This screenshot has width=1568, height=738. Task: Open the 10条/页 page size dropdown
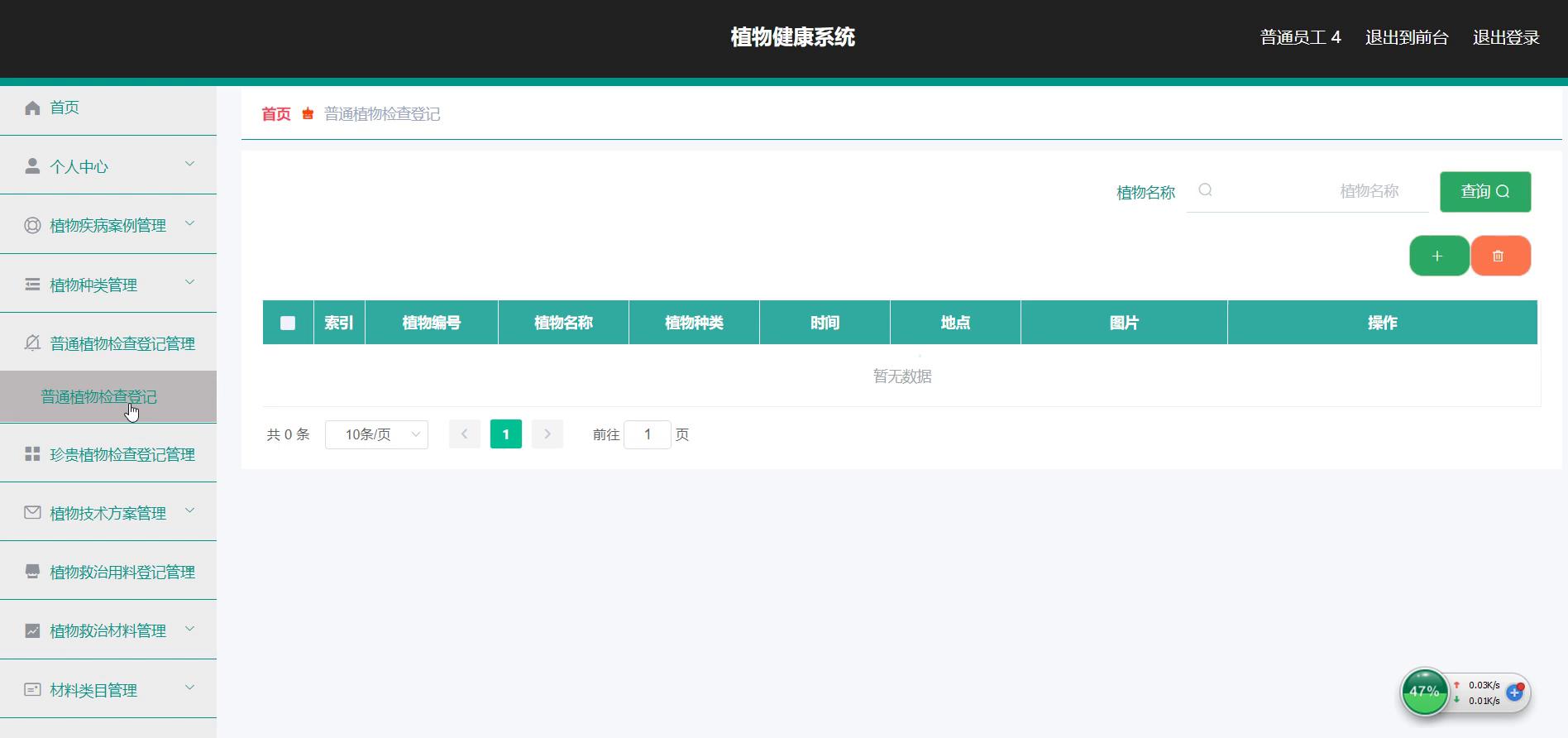[x=376, y=434]
